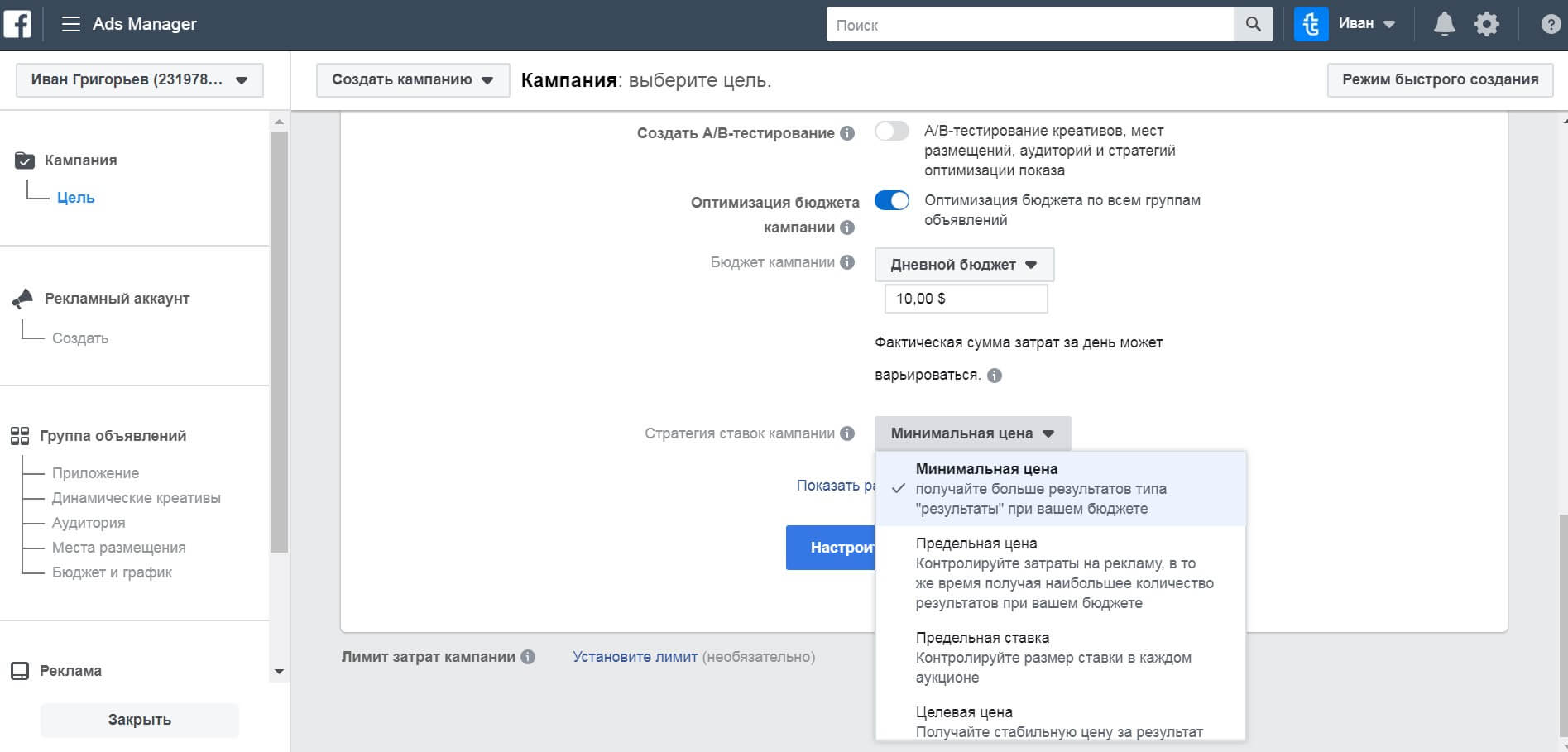The width and height of the screenshot is (1568, 752).
Task: Click info icon next to Оптимизация бюджета кампании
Action: coord(847,228)
